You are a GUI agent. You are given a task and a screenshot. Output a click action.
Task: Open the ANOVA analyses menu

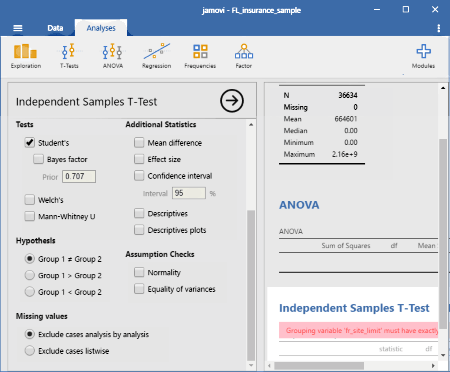pos(113,56)
